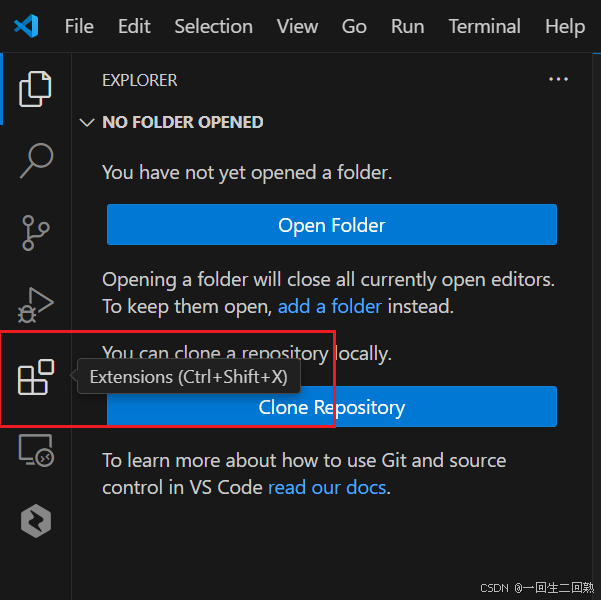Follow the 'add a folder' link
The image size is (601, 600).
coord(330,306)
